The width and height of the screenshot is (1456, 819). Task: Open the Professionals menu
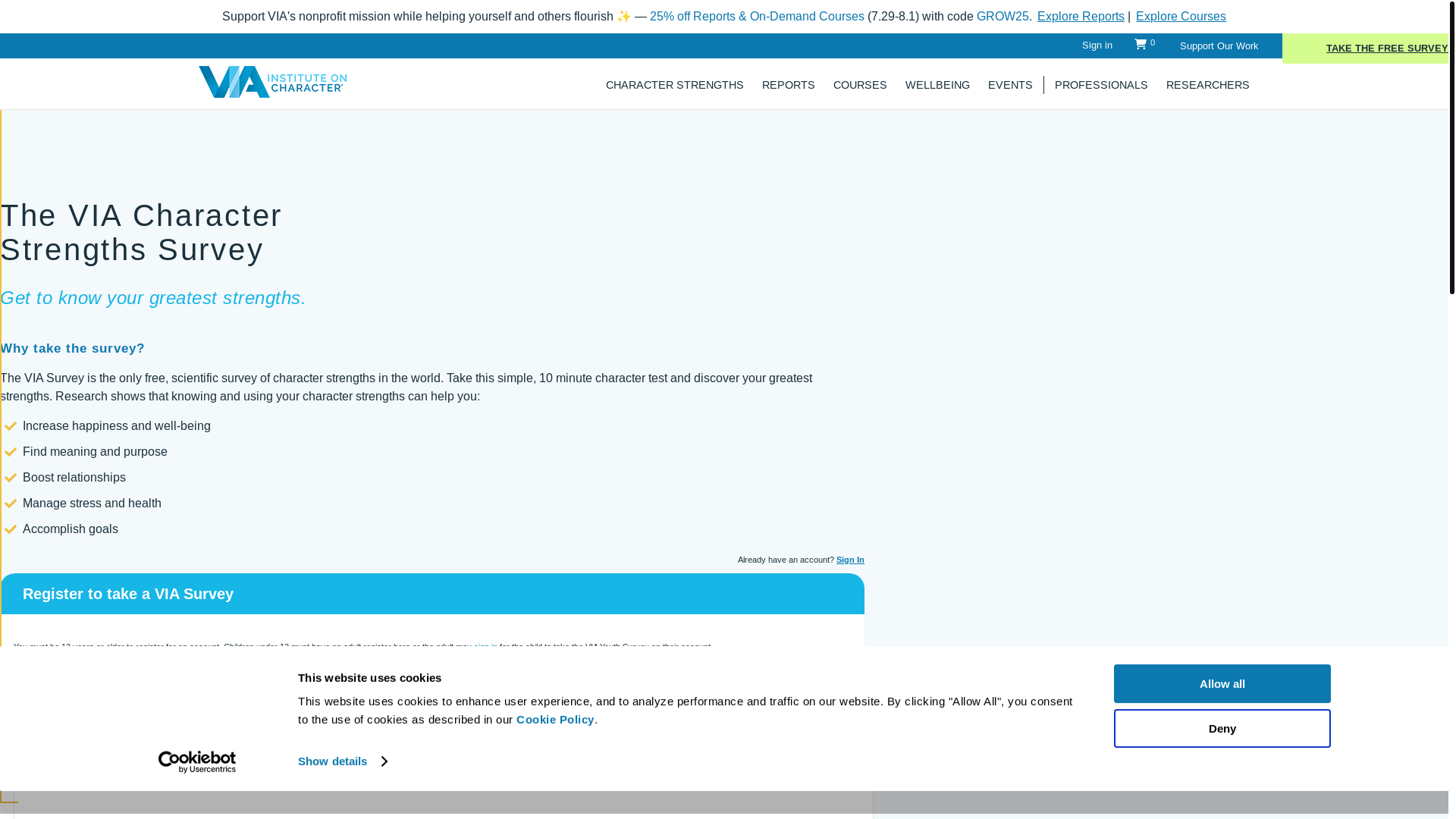pos(1100,85)
